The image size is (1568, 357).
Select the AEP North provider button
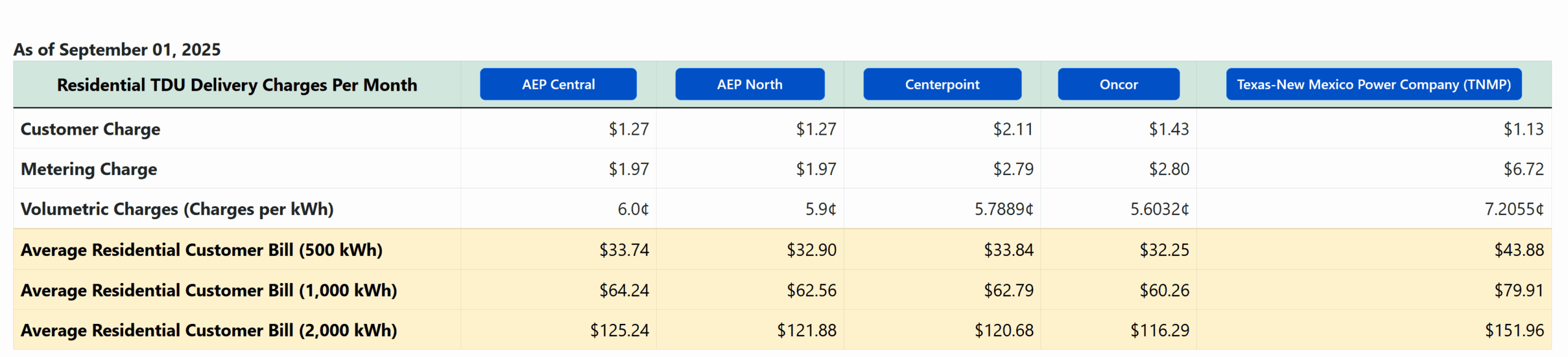tap(750, 85)
